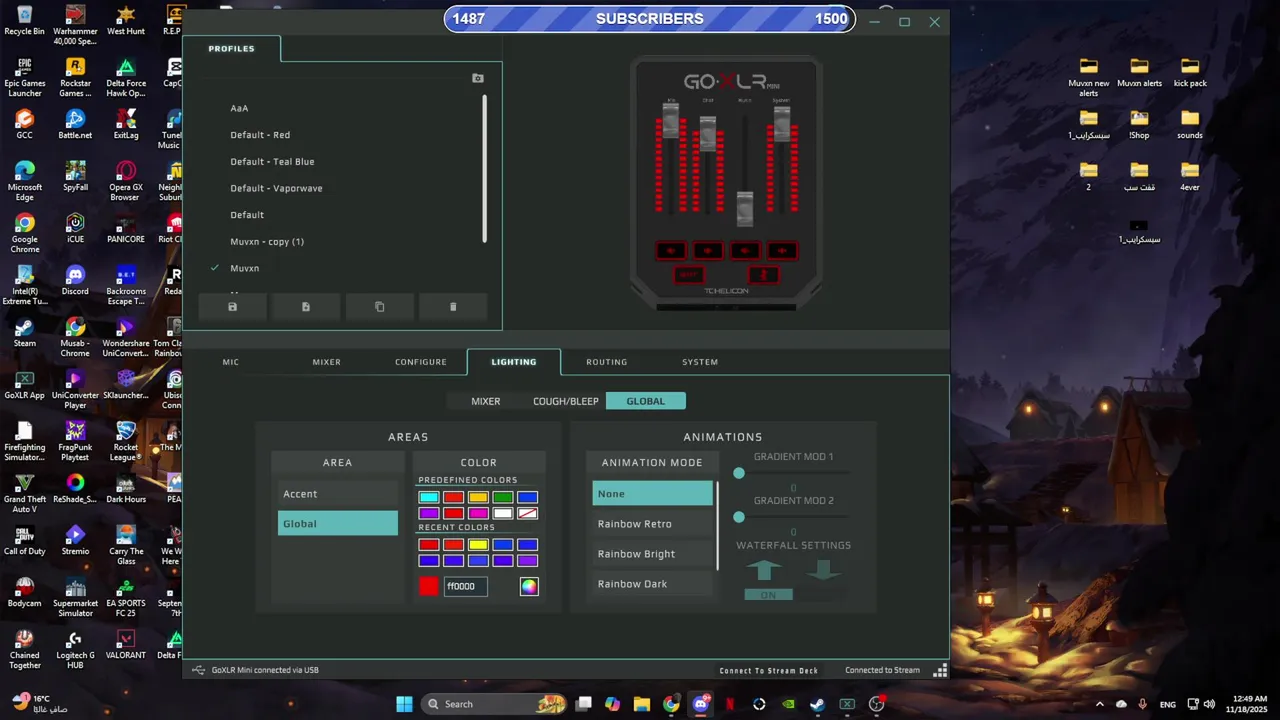Show hidden system tray icons chevron

[1100, 704]
